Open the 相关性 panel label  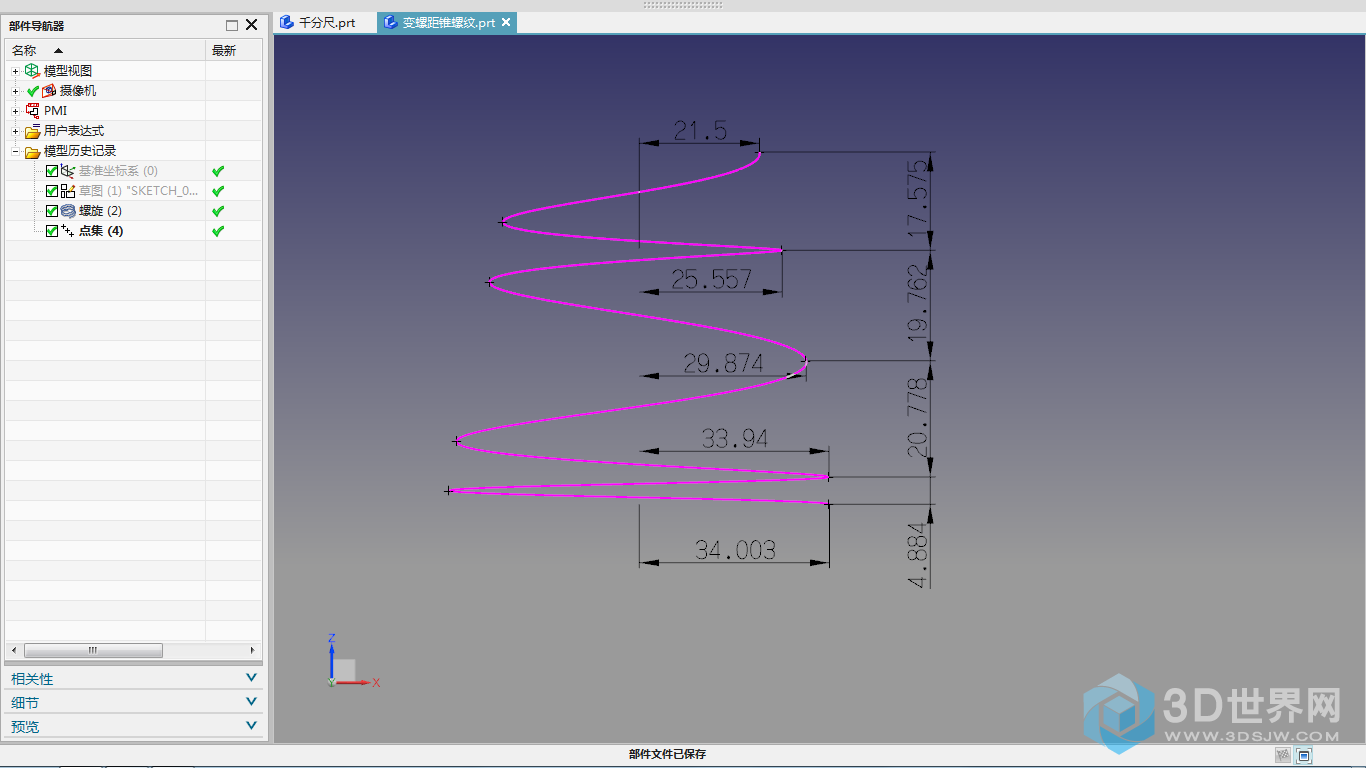point(32,679)
